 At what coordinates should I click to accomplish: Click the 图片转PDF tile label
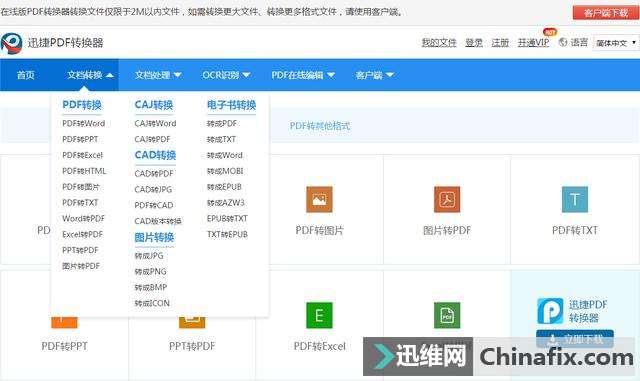447,230
